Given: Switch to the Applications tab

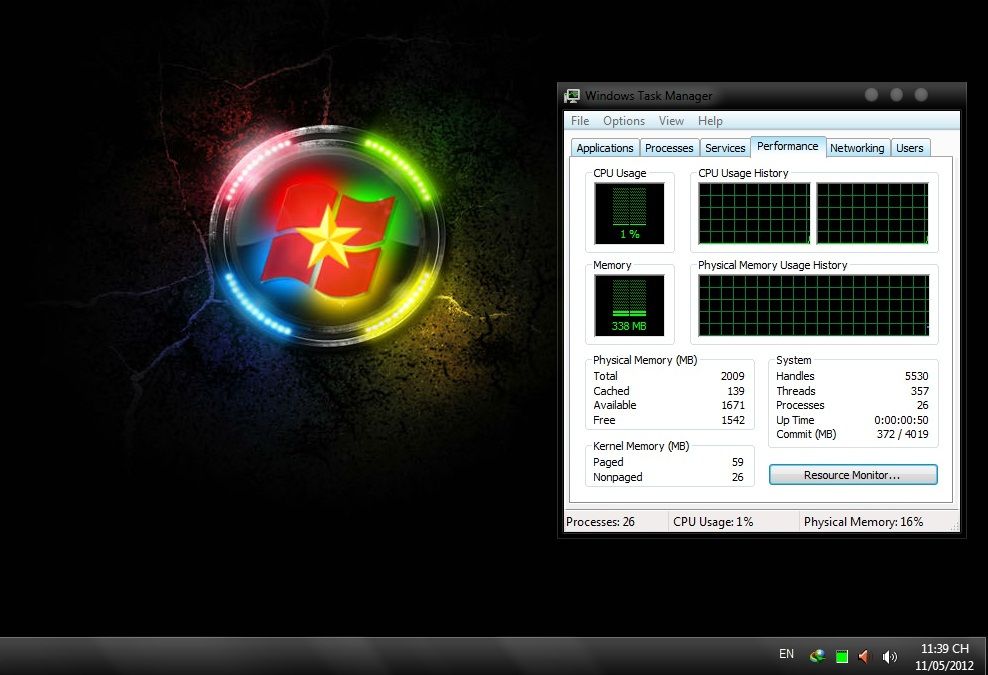Looking at the screenshot, I should [605, 148].
